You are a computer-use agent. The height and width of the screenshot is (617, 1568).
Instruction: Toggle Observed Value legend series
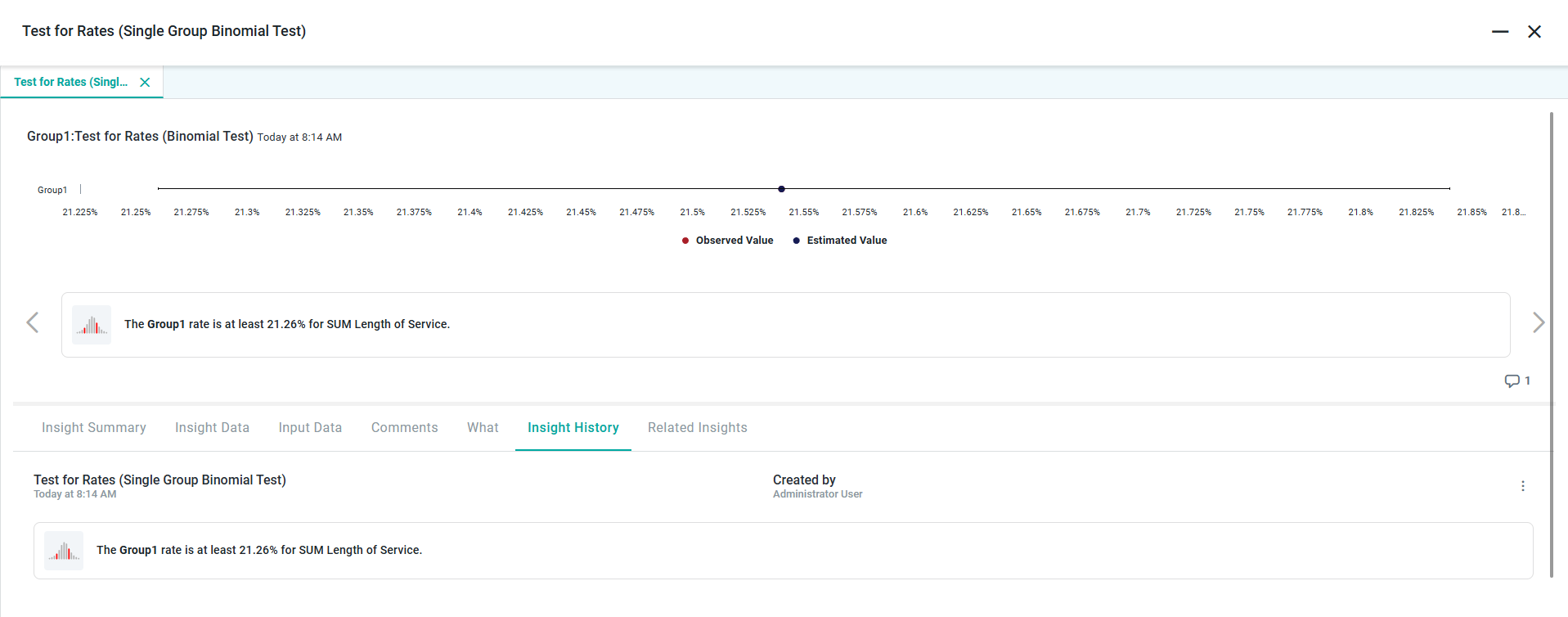pyautogui.click(x=727, y=241)
